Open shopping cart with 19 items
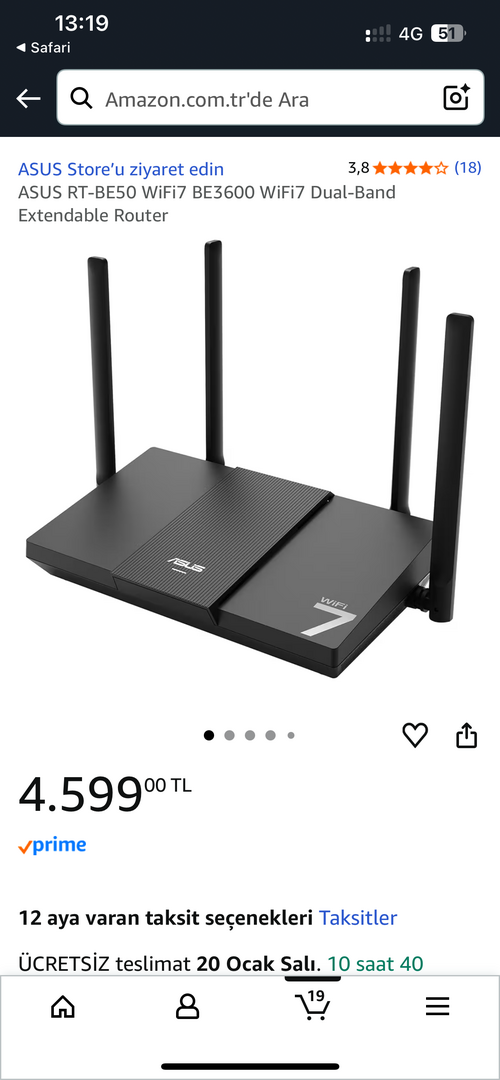500x1080 pixels. point(312,1006)
